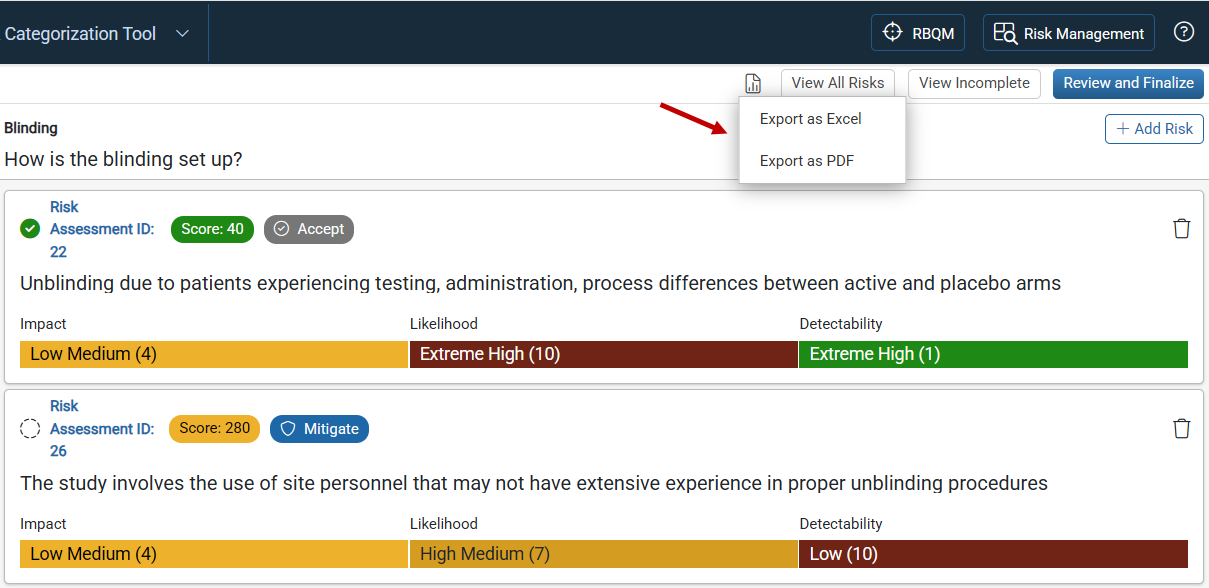The width and height of the screenshot is (1209, 588).
Task: Go to Risk Management
Action: tap(1069, 33)
